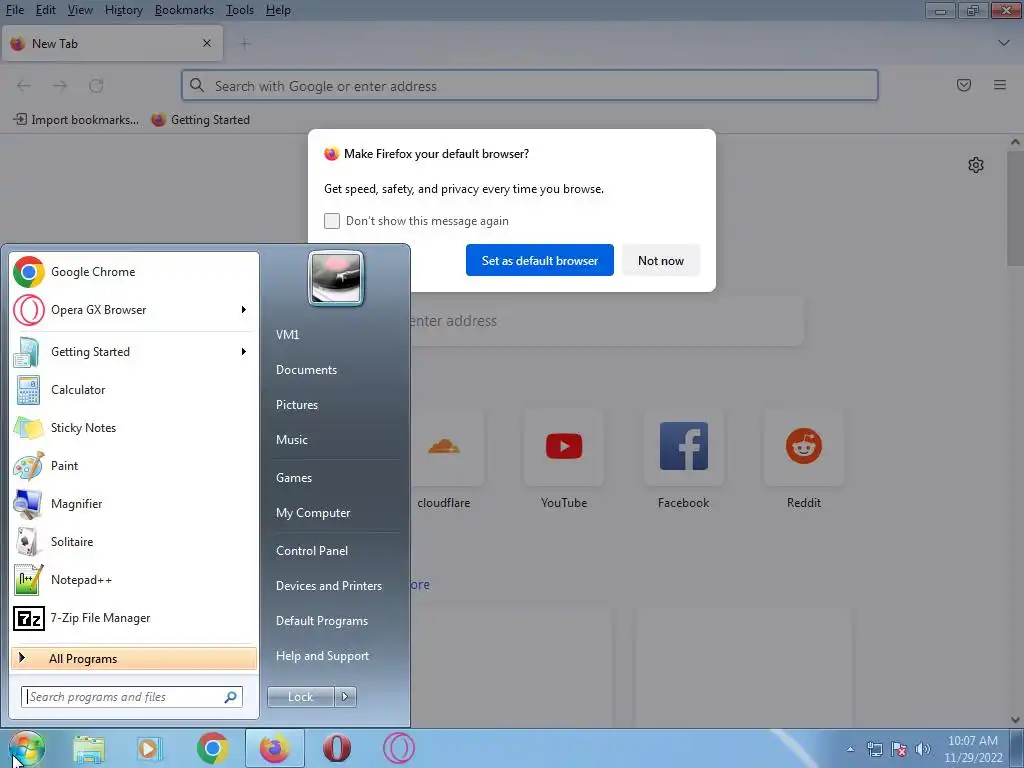Open Documents from Start menu

[x=306, y=370]
